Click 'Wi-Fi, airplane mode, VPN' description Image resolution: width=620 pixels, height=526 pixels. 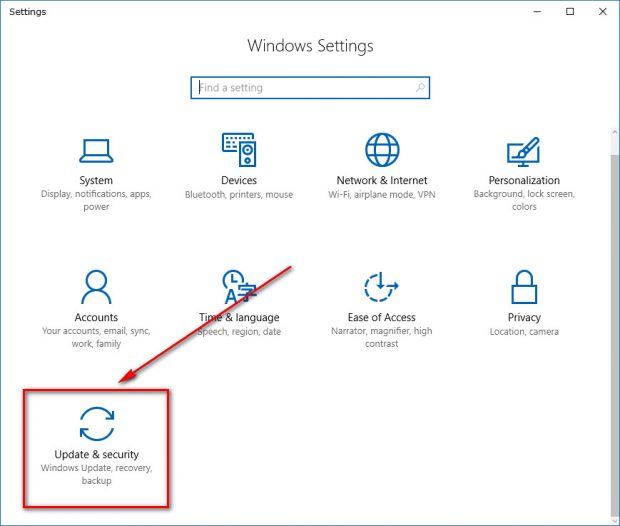(382, 195)
